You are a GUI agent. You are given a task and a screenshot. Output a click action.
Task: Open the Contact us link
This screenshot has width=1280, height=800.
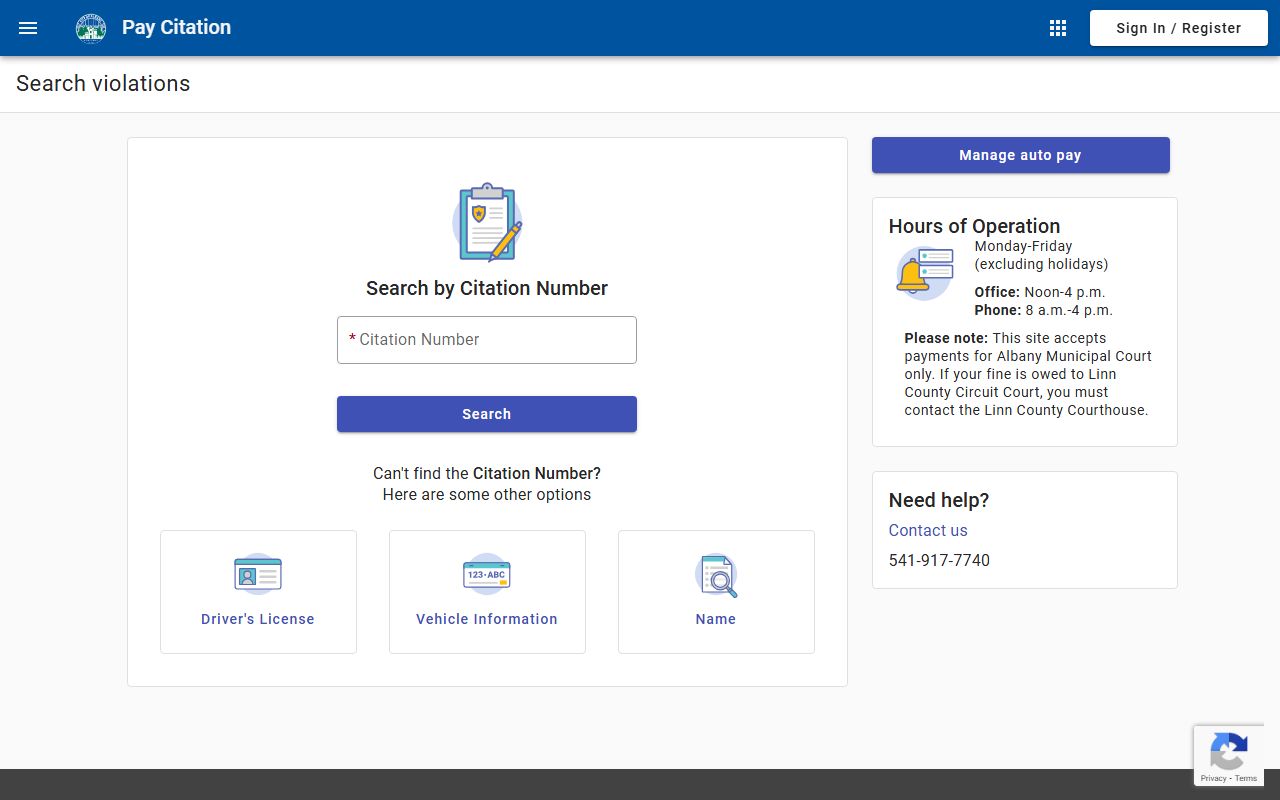[x=928, y=530]
